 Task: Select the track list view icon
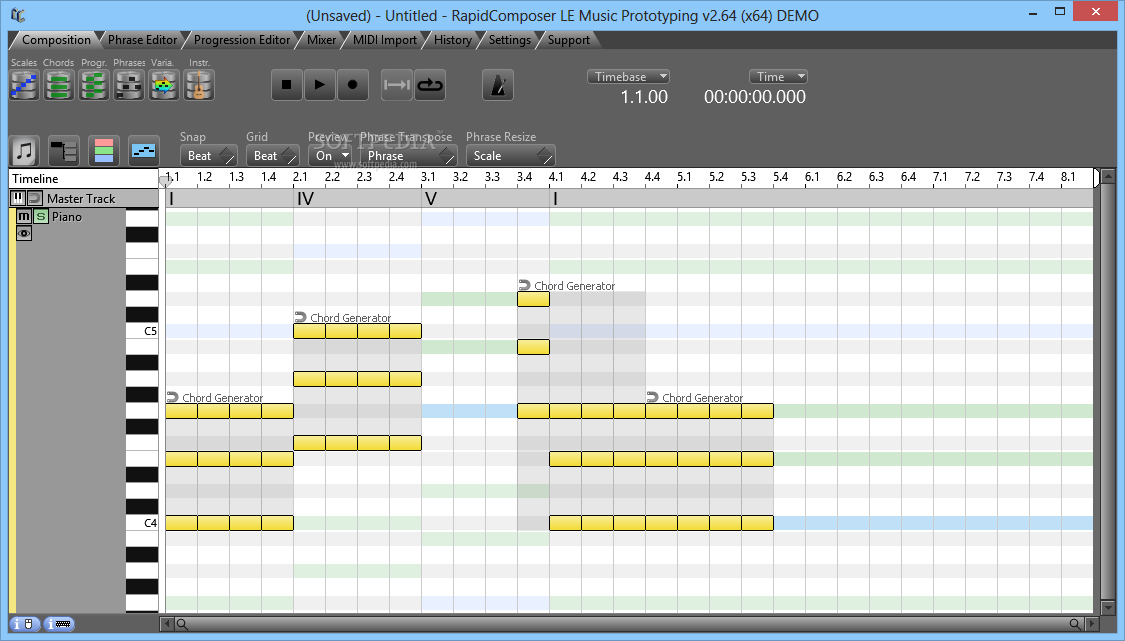(64, 151)
